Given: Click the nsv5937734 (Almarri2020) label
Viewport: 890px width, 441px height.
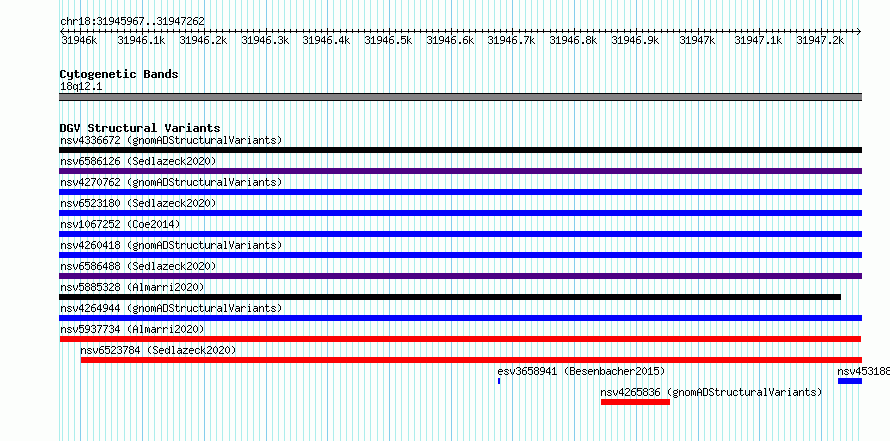Looking at the screenshot, I should (132, 329).
